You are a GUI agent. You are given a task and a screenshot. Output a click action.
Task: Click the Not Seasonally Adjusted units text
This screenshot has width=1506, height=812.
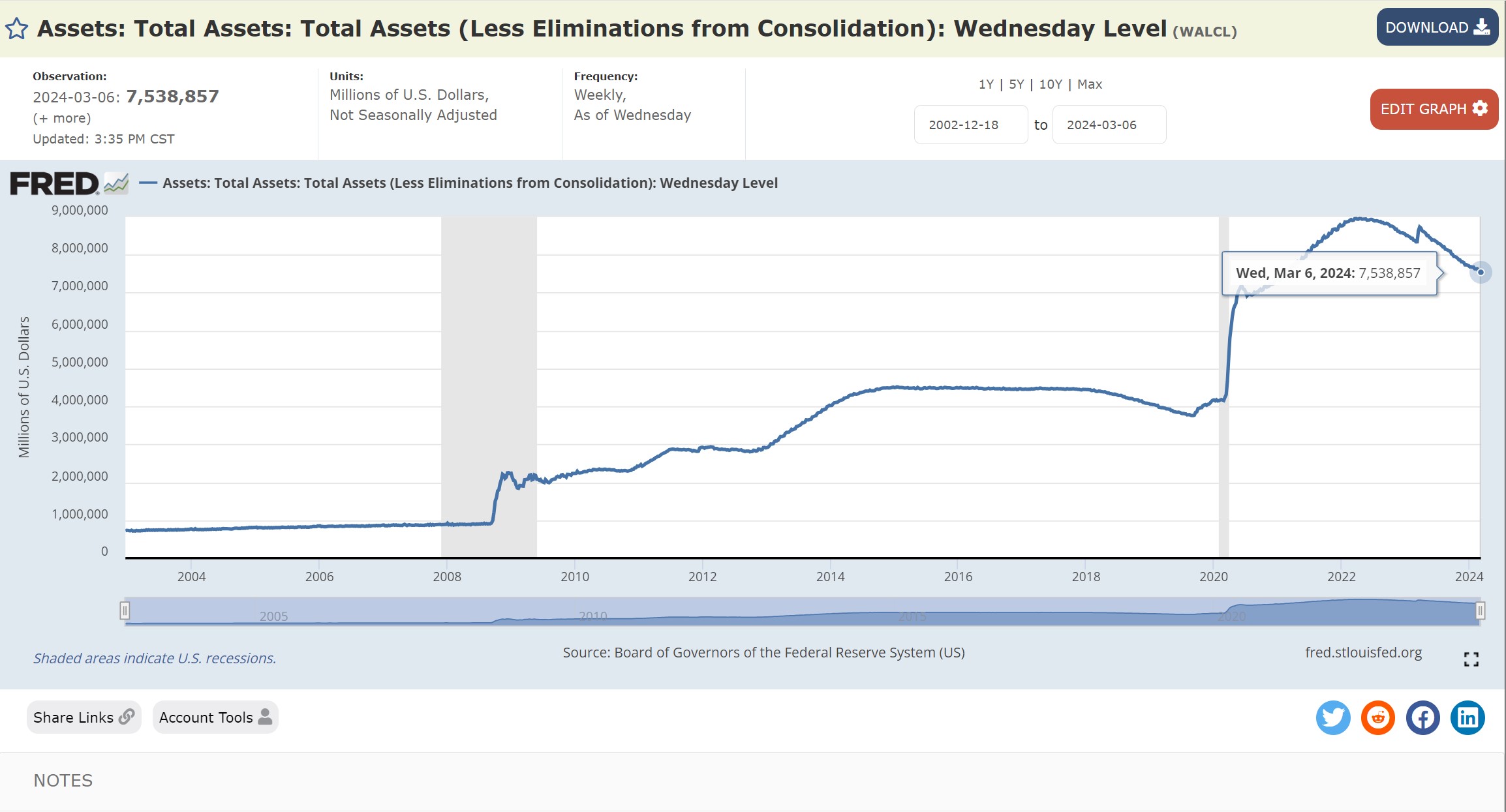point(413,115)
